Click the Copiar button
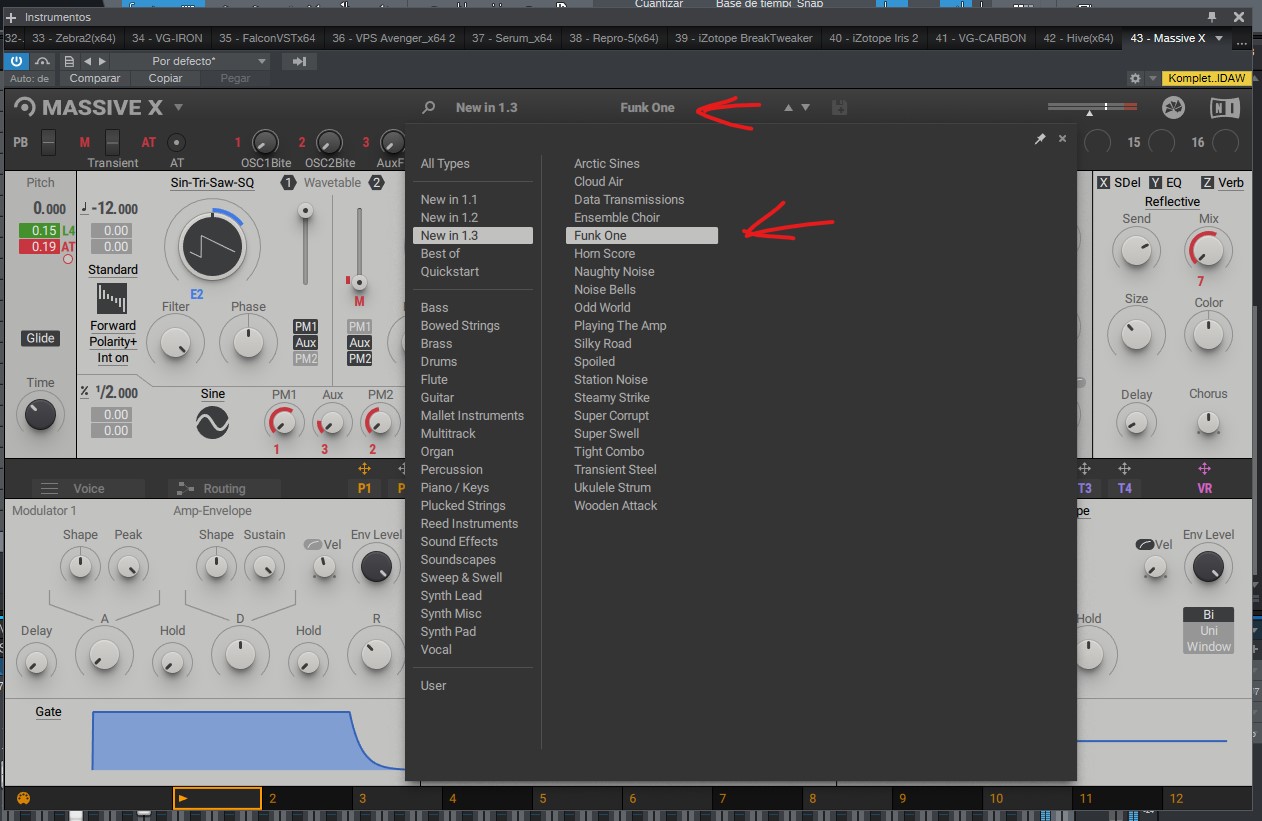The image size is (1262, 821). click(165, 78)
